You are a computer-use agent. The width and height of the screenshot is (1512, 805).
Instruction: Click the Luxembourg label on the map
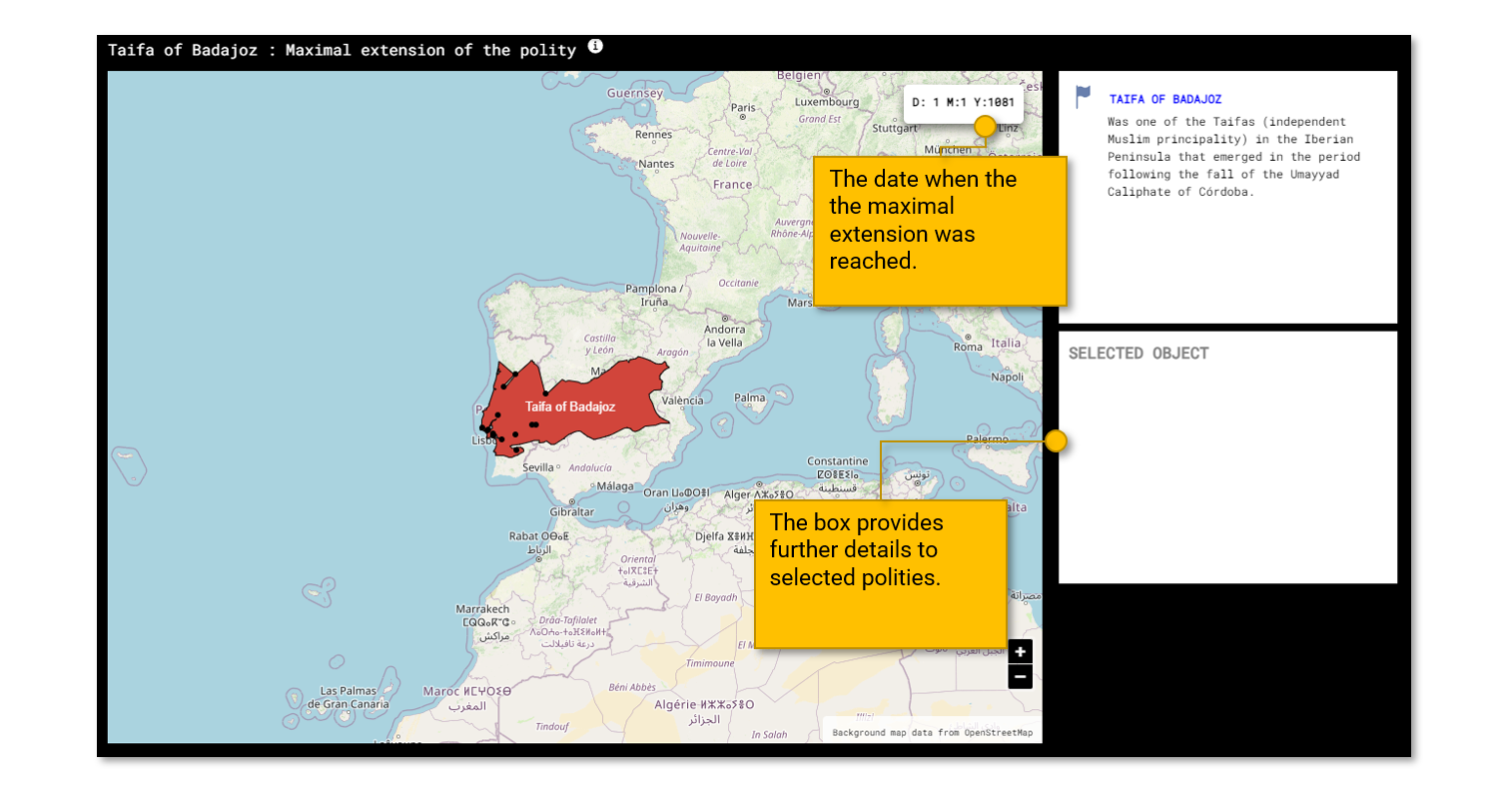coord(827,102)
